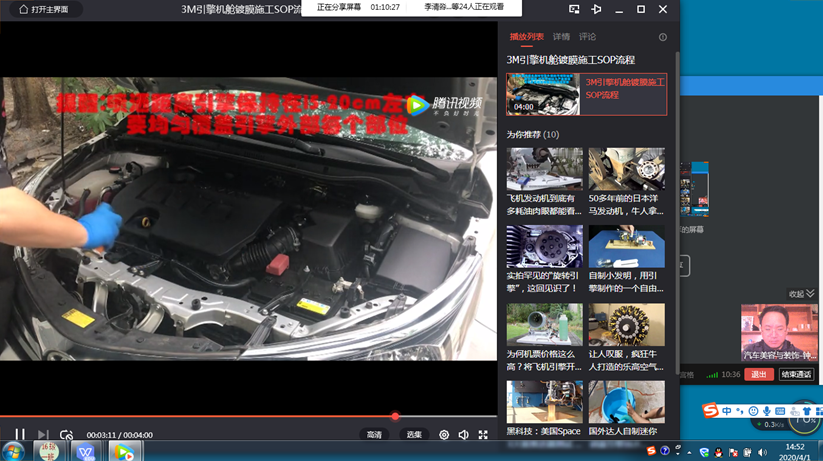The height and width of the screenshot is (461, 823).
Task: Switch to 评论 tab
Action: click(587, 37)
